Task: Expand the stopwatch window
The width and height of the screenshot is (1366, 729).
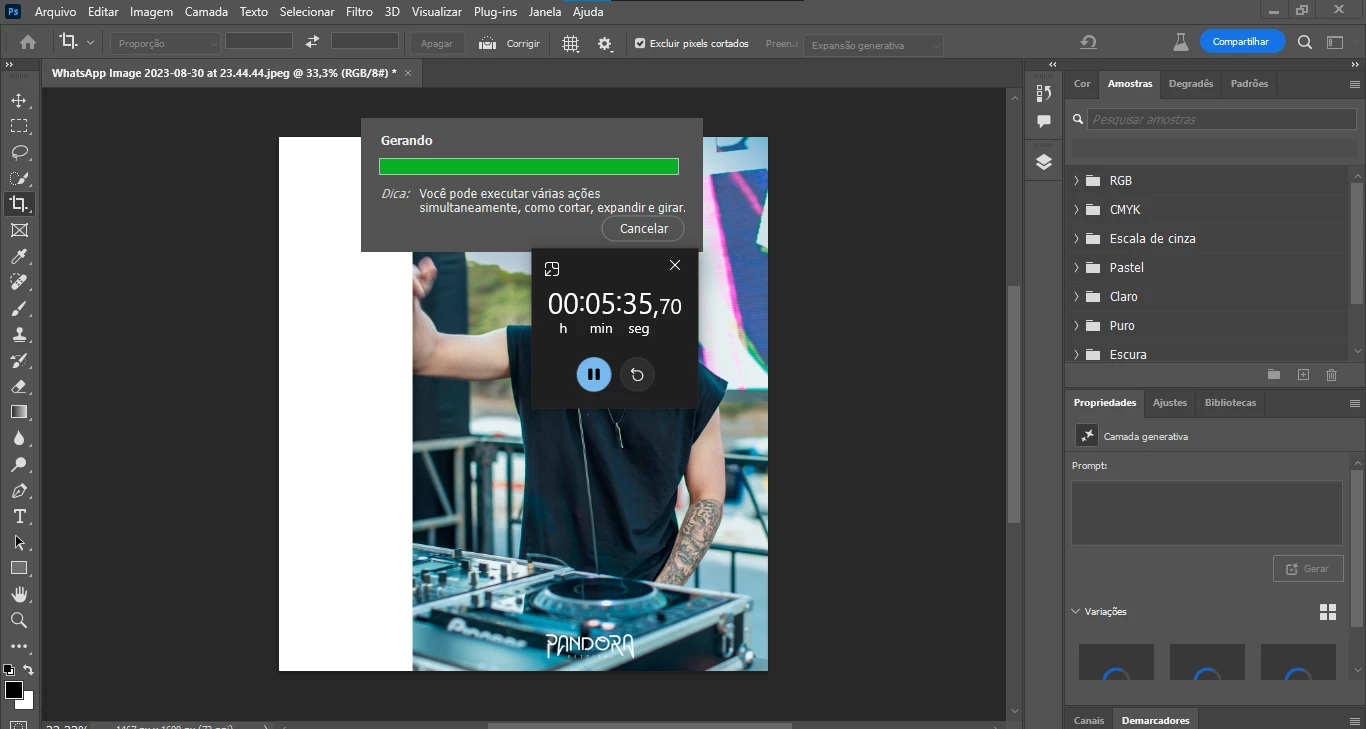Action: (552, 269)
